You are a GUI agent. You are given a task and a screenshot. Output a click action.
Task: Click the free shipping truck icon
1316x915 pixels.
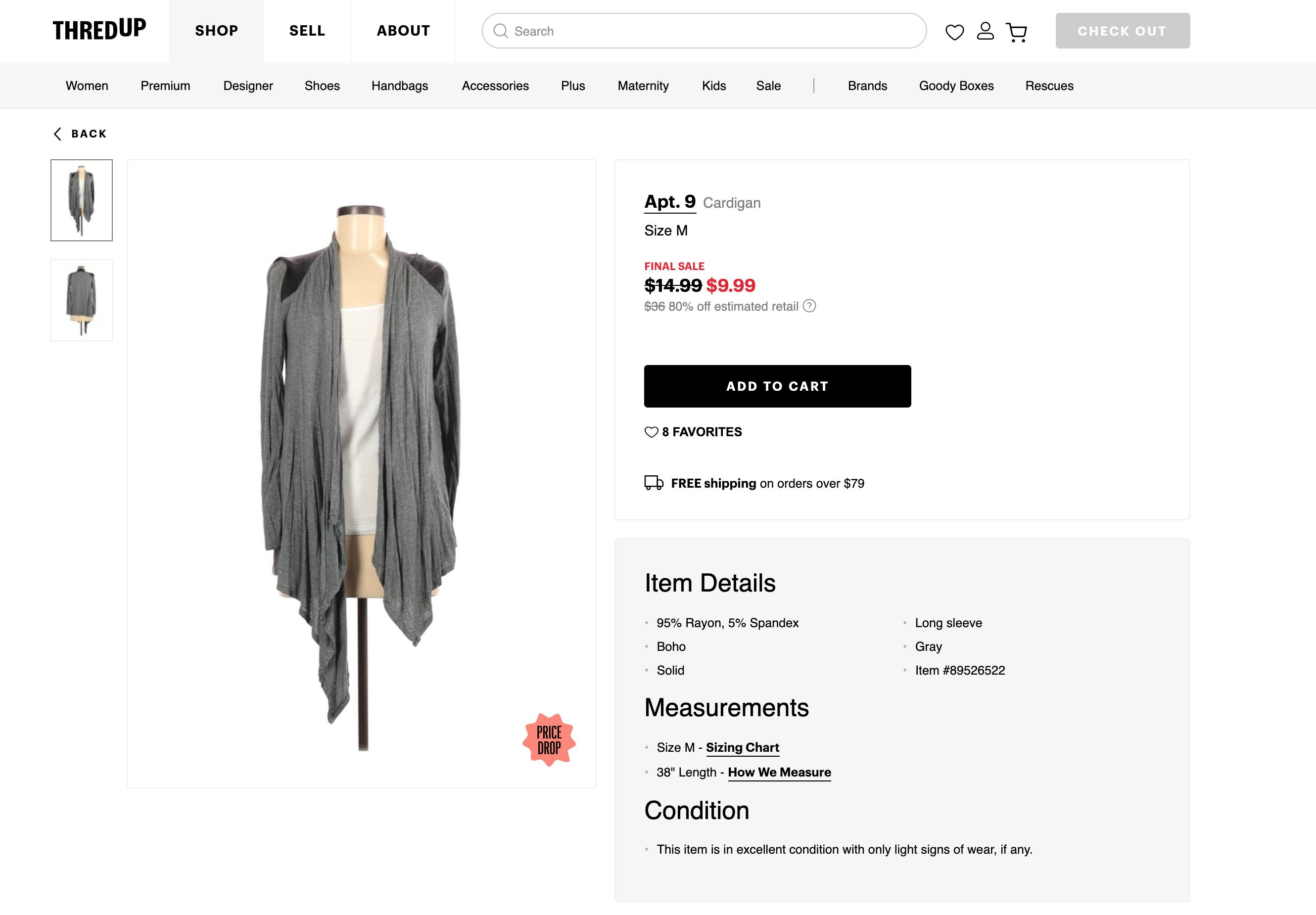pyautogui.click(x=654, y=483)
